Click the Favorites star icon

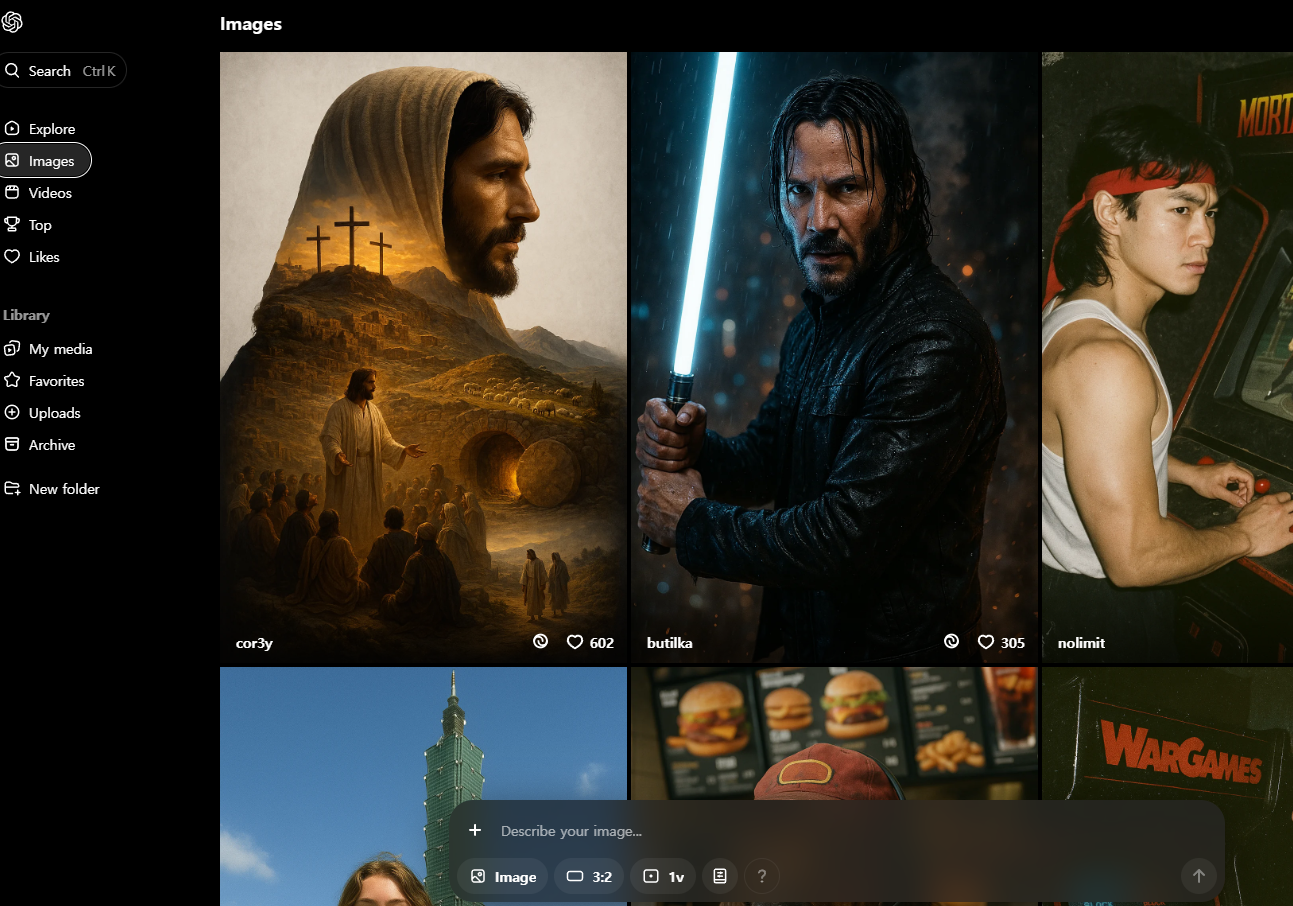coord(12,381)
